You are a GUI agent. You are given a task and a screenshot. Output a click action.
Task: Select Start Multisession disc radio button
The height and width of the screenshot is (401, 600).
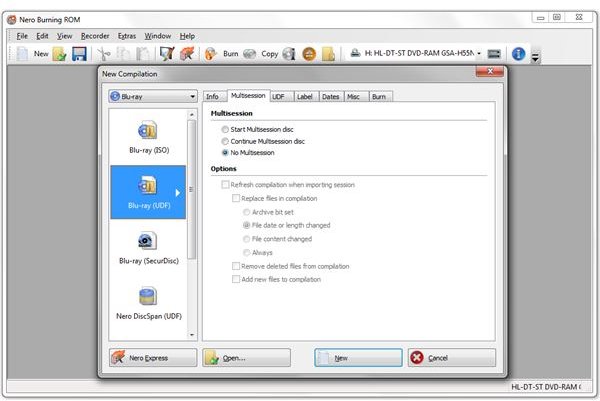point(225,129)
